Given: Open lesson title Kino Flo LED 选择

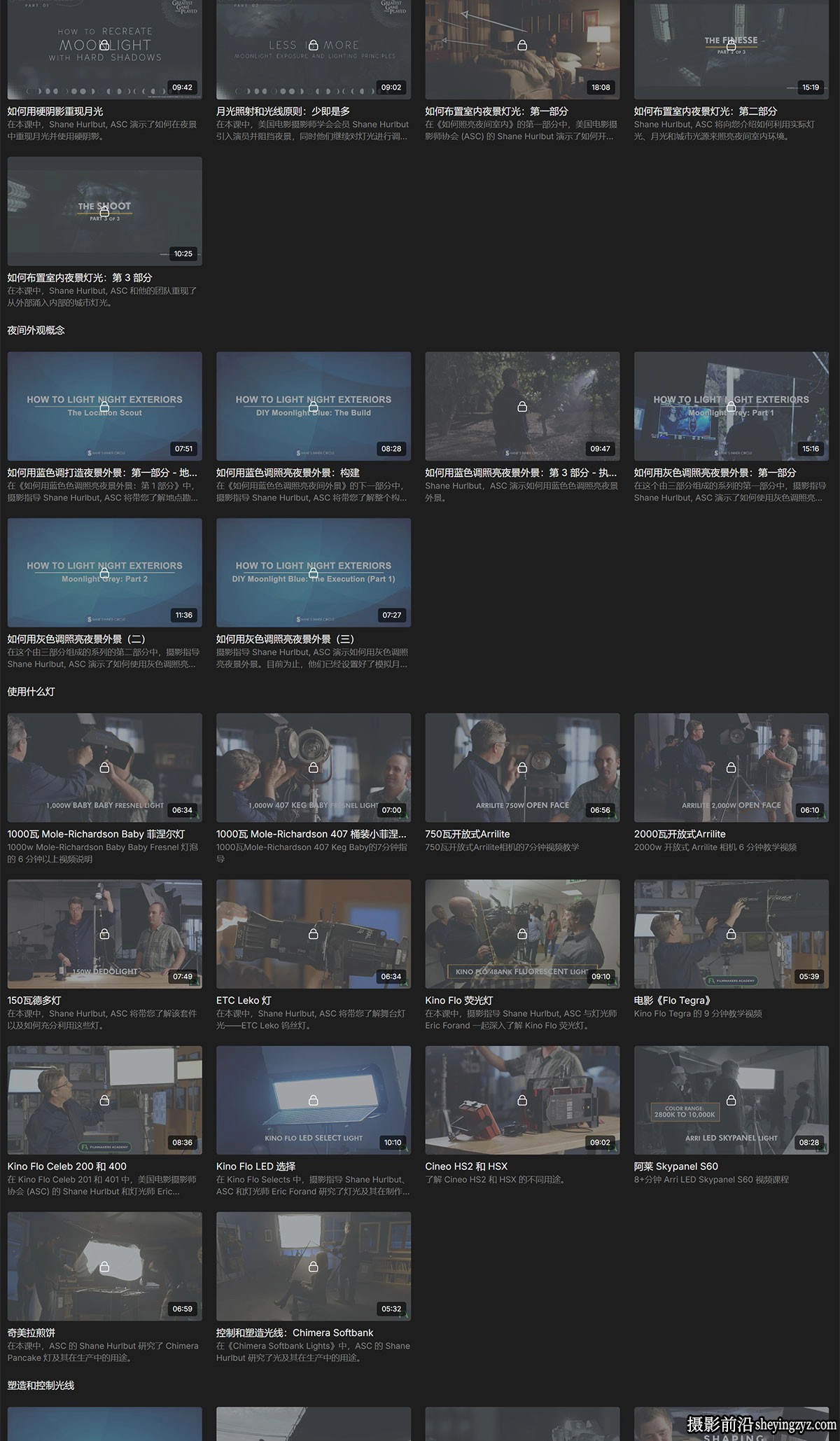Looking at the screenshot, I should click(x=255, y=1167).
